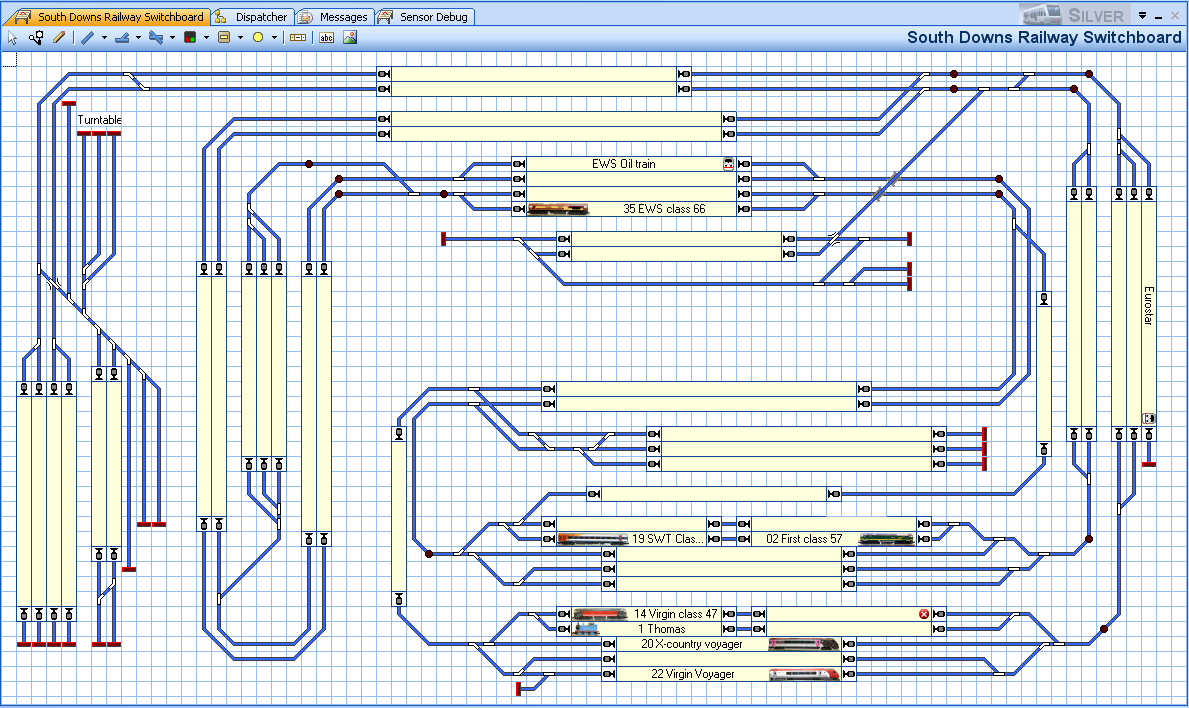
Task: Open the Sensor Debug tab
Action: coord(425,17)
